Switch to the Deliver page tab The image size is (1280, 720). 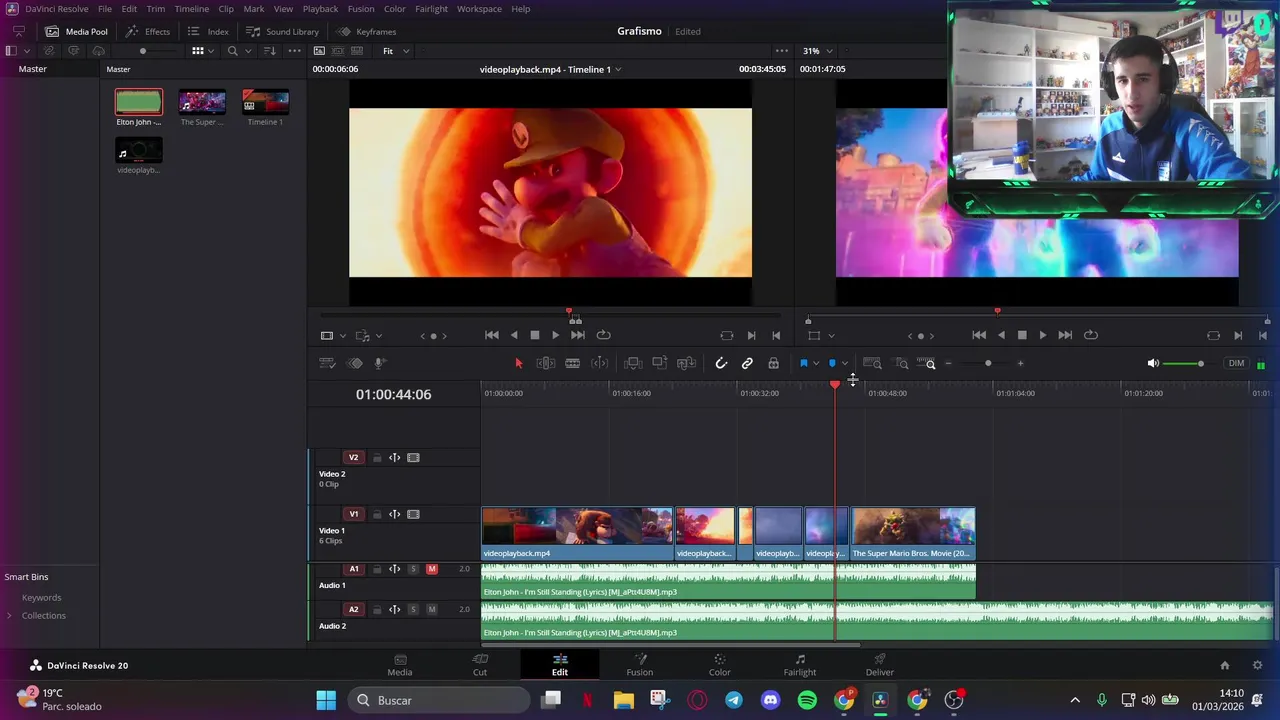(880, 665)
